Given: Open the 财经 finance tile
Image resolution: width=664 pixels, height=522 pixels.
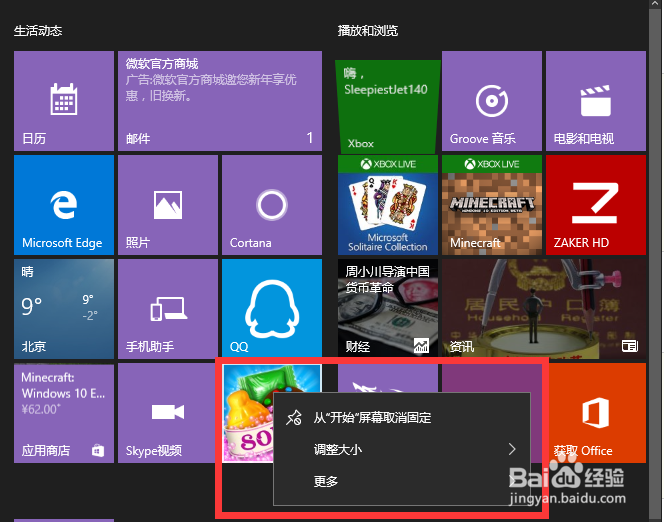Looking at the screenshot, I should [388, 308].
